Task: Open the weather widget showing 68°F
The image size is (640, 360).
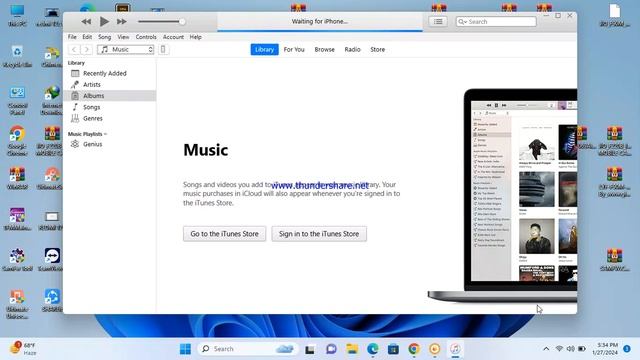Action: tap(24, 349)
